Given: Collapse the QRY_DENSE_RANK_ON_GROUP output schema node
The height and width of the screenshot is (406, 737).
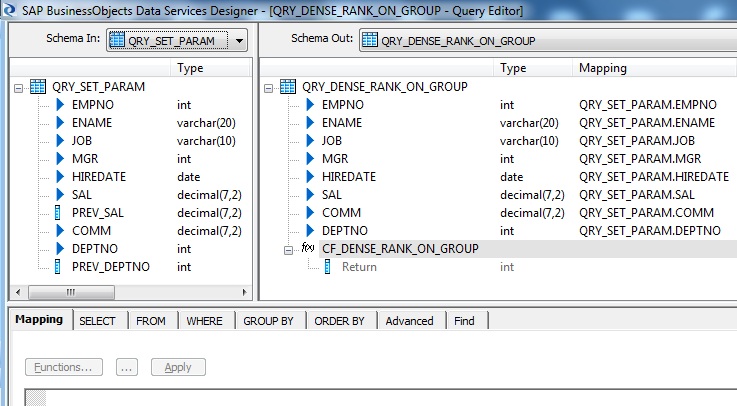Looking at the screenshot, I should tap(268, 88).
